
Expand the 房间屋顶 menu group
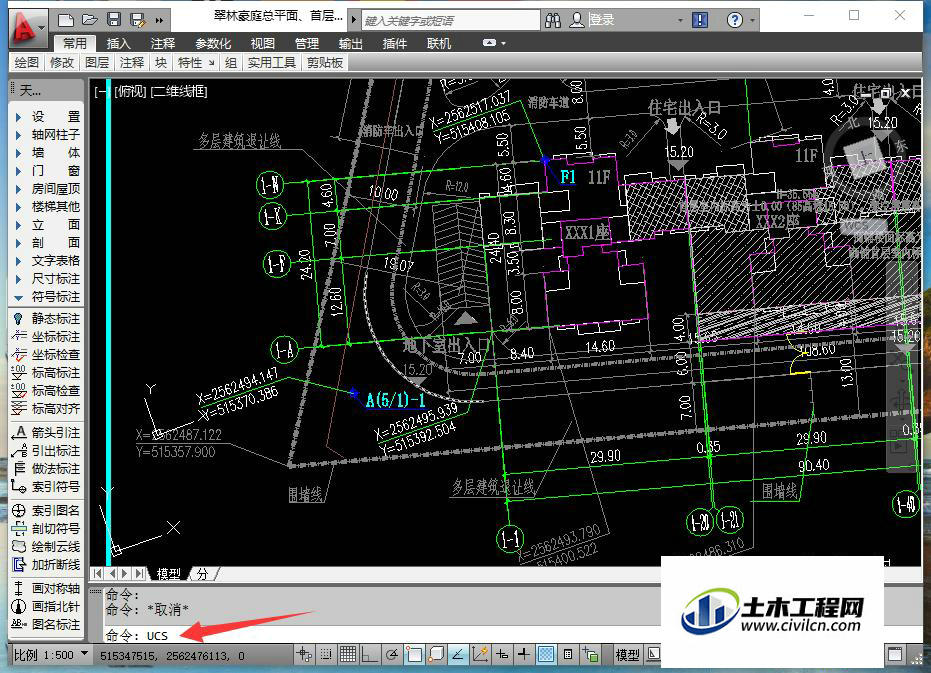tap(47, 189)
